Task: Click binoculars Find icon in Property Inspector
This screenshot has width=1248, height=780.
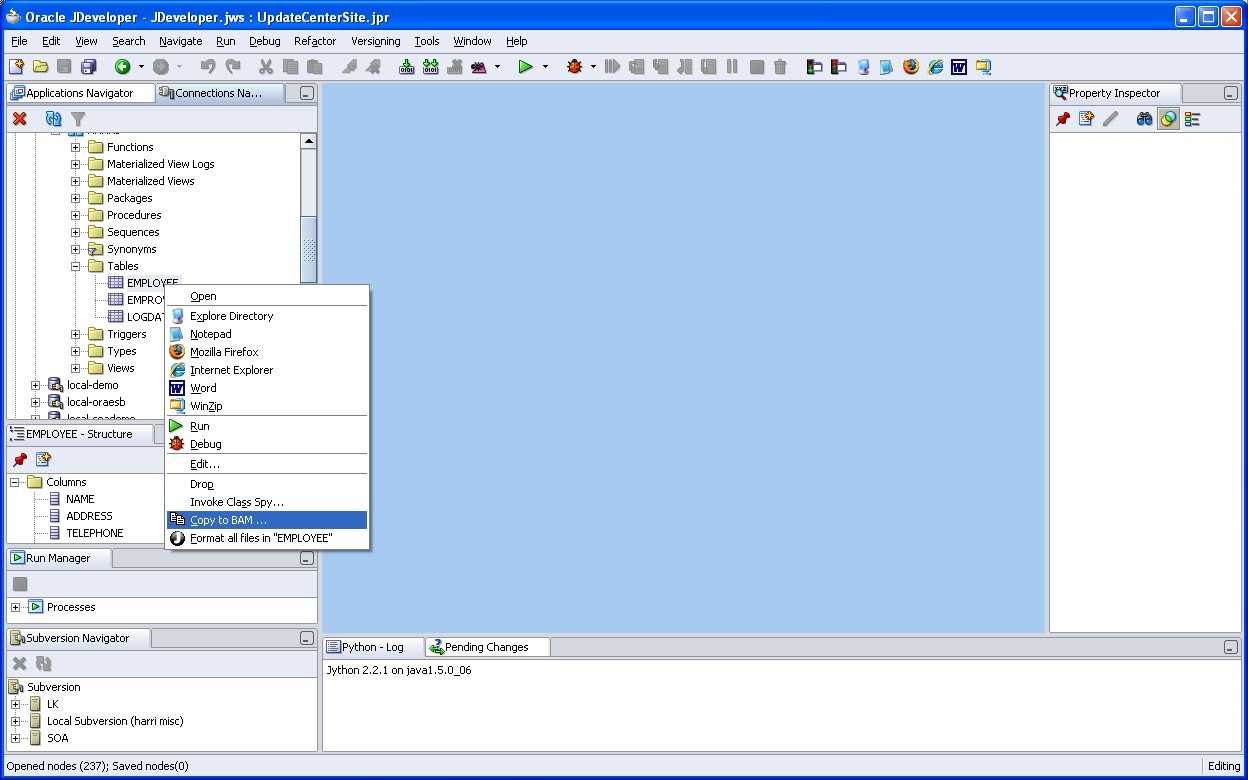Action: tap(1144, 119)
